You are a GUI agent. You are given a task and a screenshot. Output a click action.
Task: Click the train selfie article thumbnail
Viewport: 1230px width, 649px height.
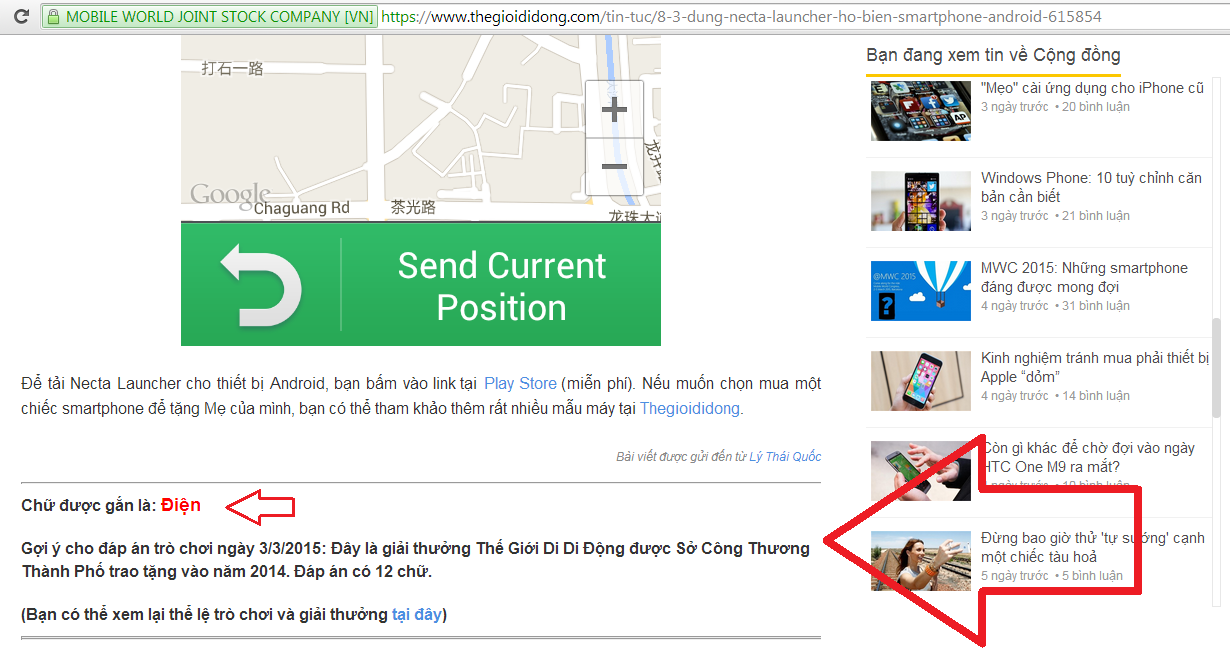pyautogui.click(x=920, y=560)
